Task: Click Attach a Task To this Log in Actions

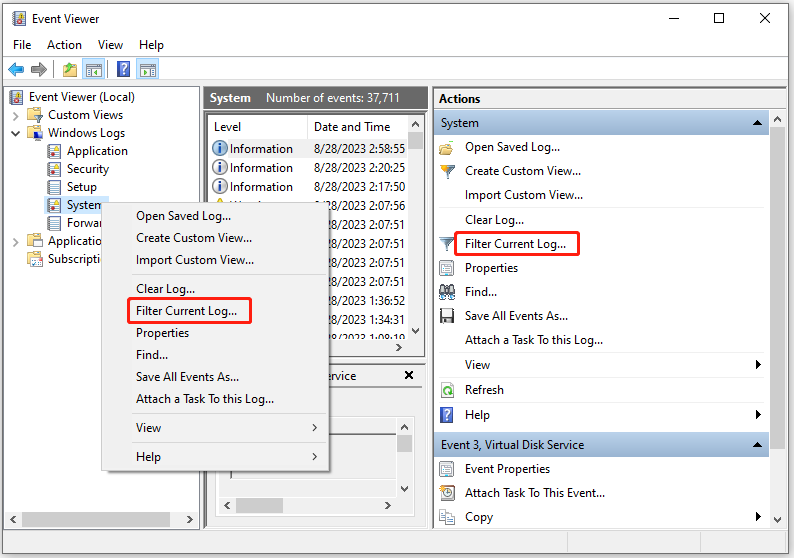Action: [x=534, y=340]
